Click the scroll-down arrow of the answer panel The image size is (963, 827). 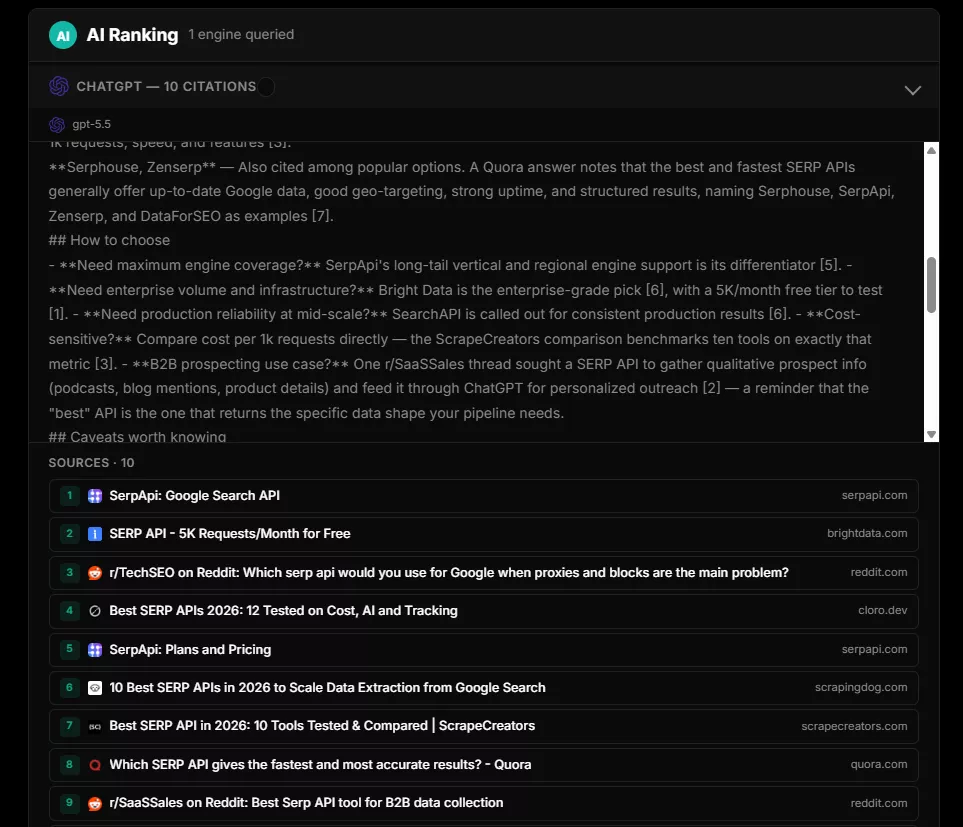pyautogui.click(x=931, y=434)
